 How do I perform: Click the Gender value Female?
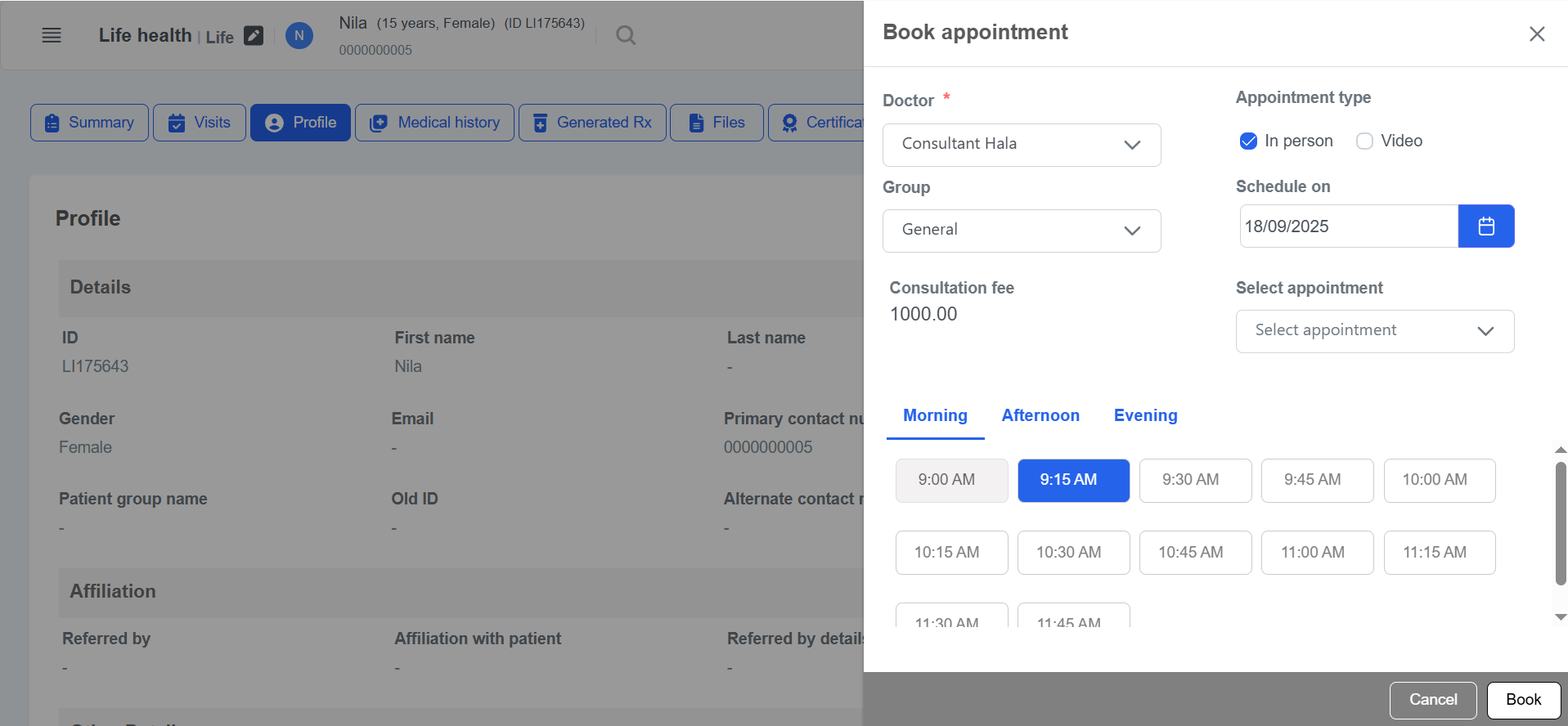pos(85,447)
